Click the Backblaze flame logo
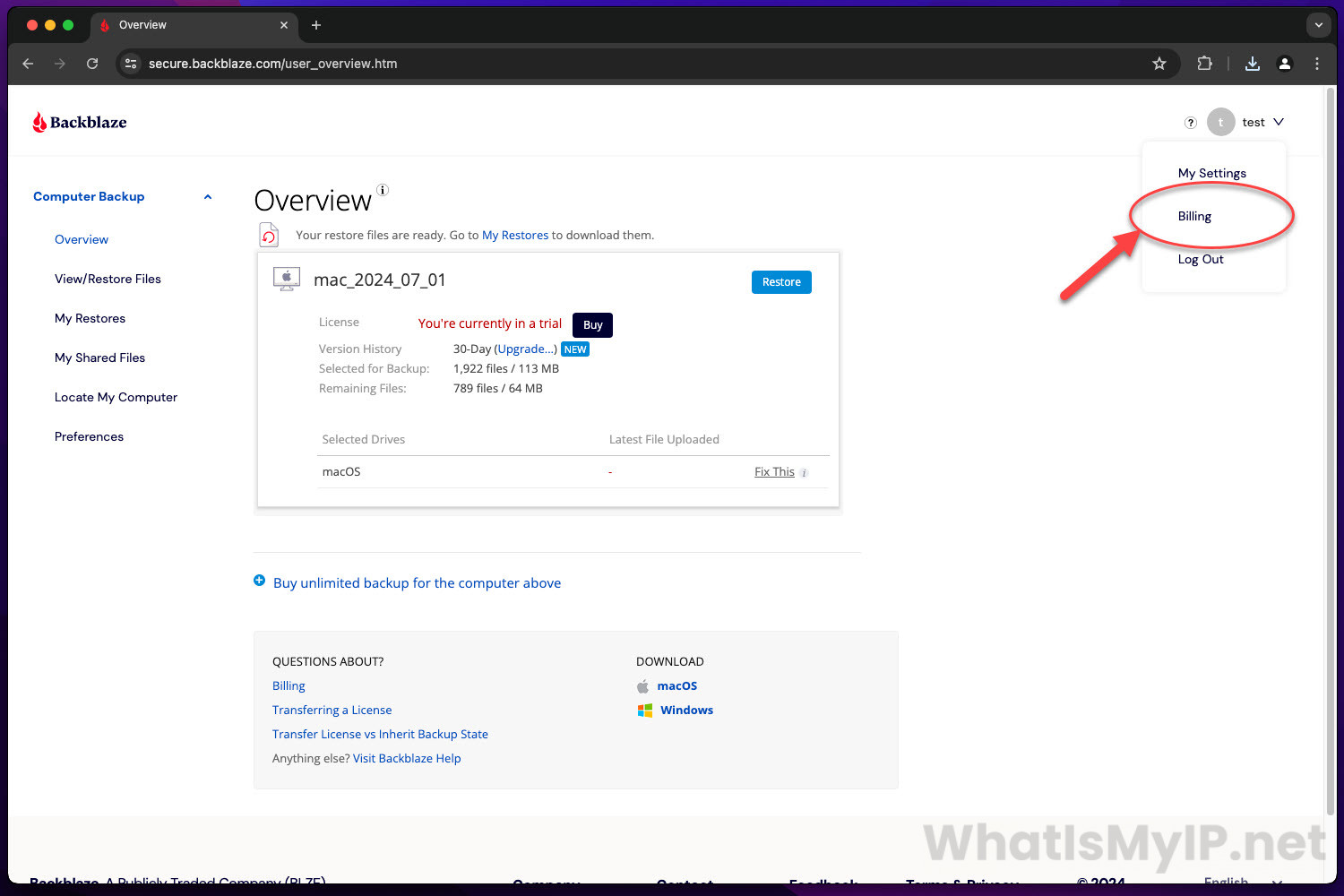Screen dimensions: 1344x896 (39, 122)
